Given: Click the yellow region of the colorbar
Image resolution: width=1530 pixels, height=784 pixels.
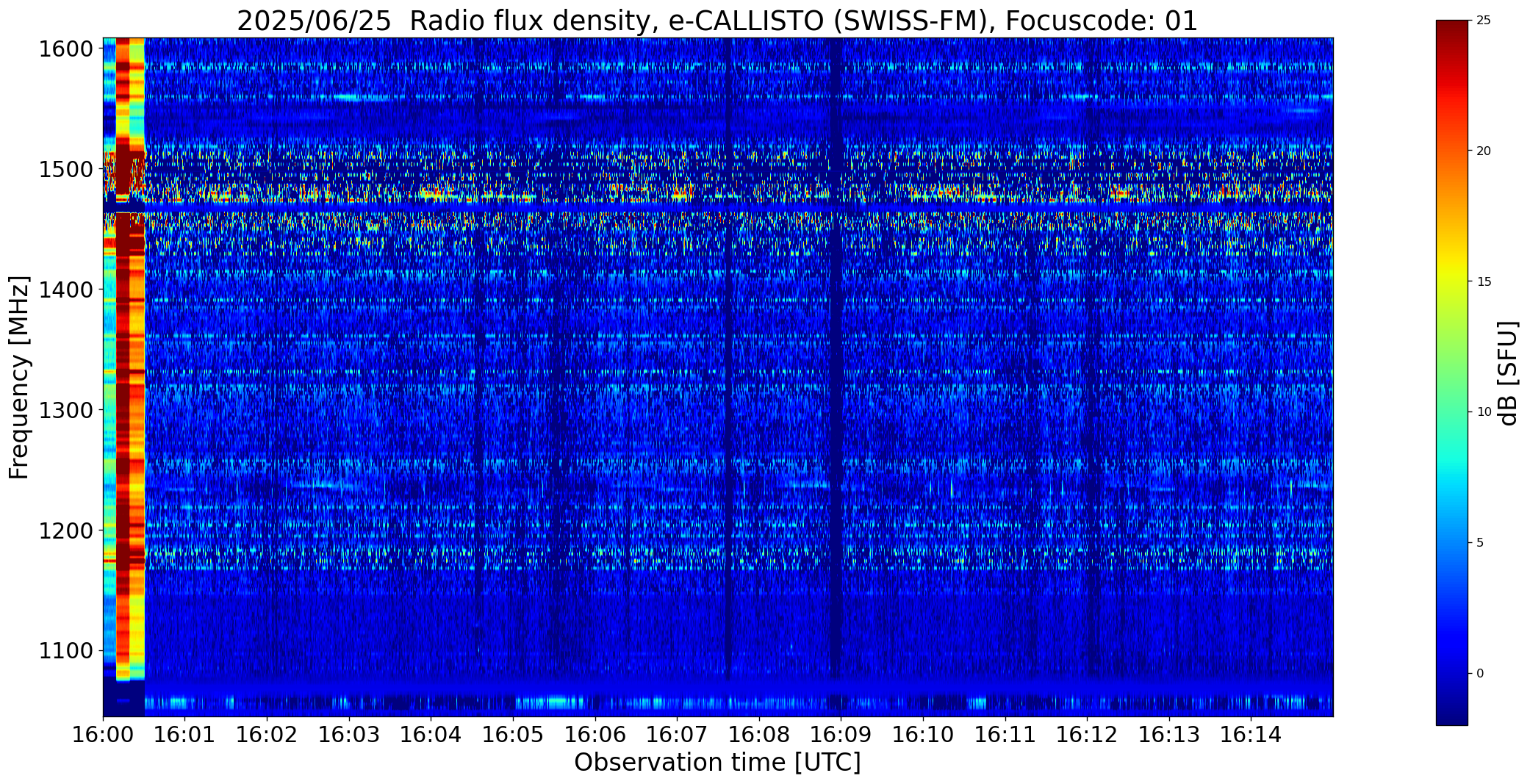Looking at the screenshot, I should (x=1452, y=273).
